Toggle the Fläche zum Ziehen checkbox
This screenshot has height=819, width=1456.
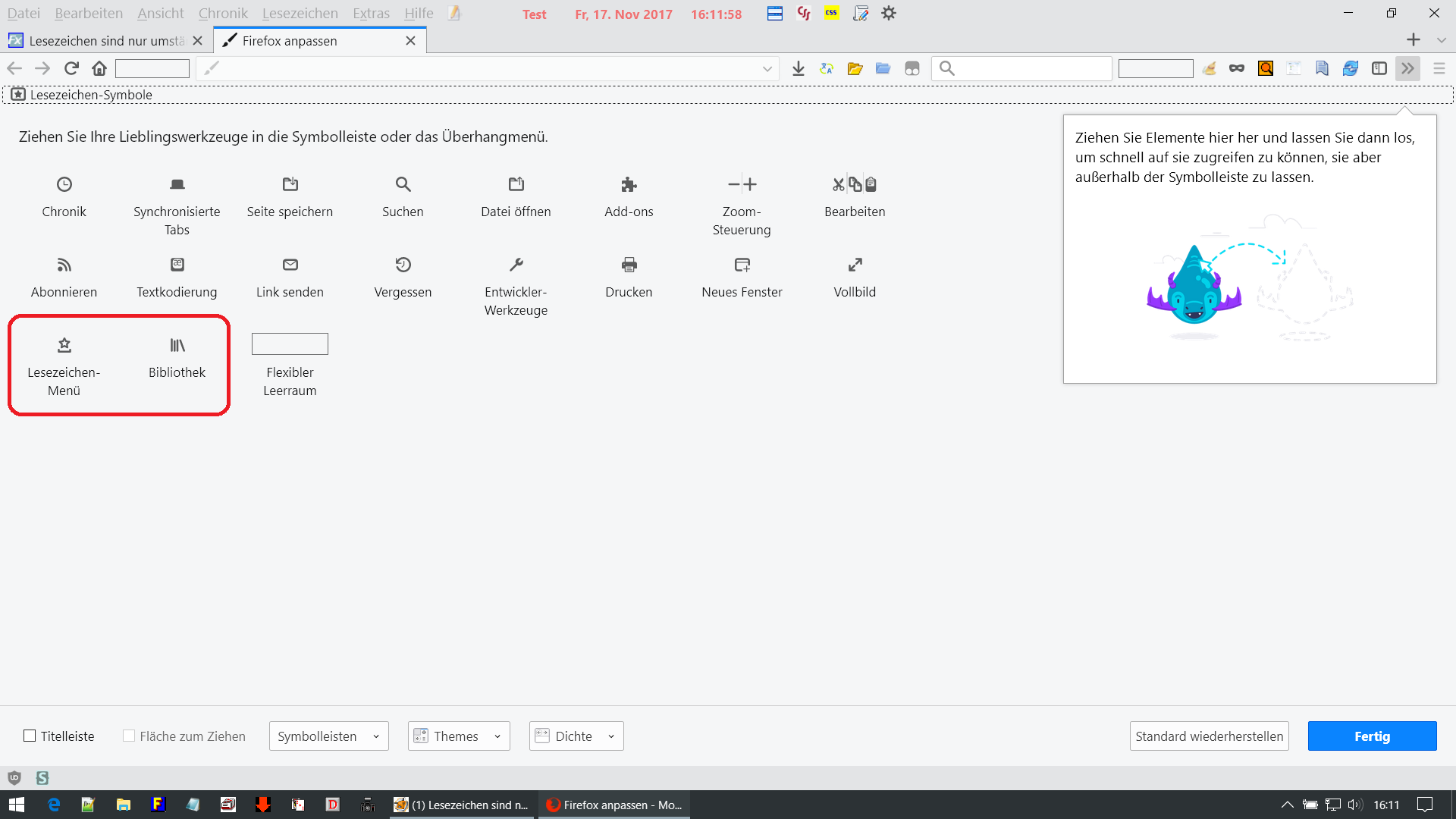coord(129,736)
